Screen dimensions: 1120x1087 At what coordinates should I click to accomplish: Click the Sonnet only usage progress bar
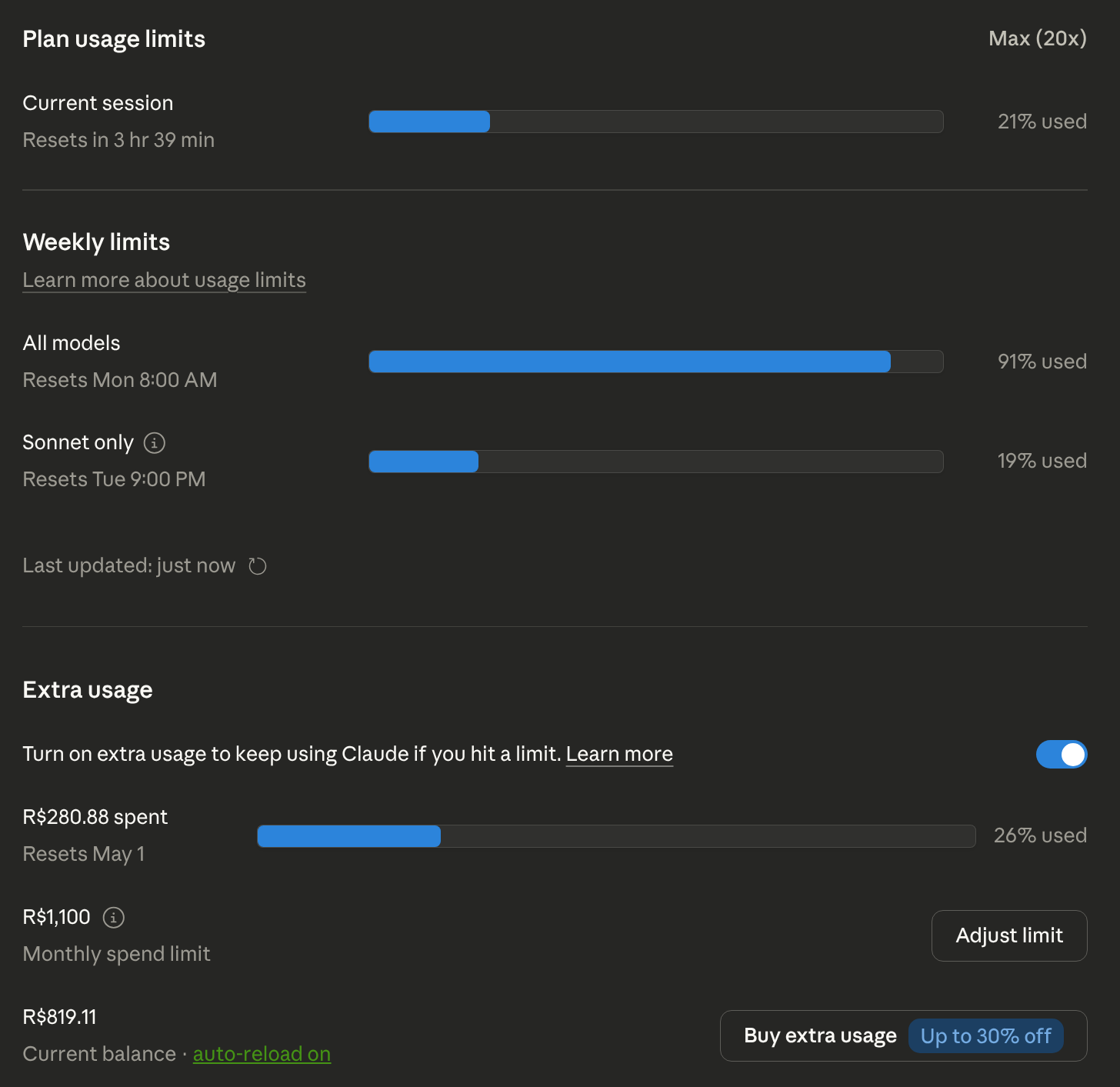(655, 462)
